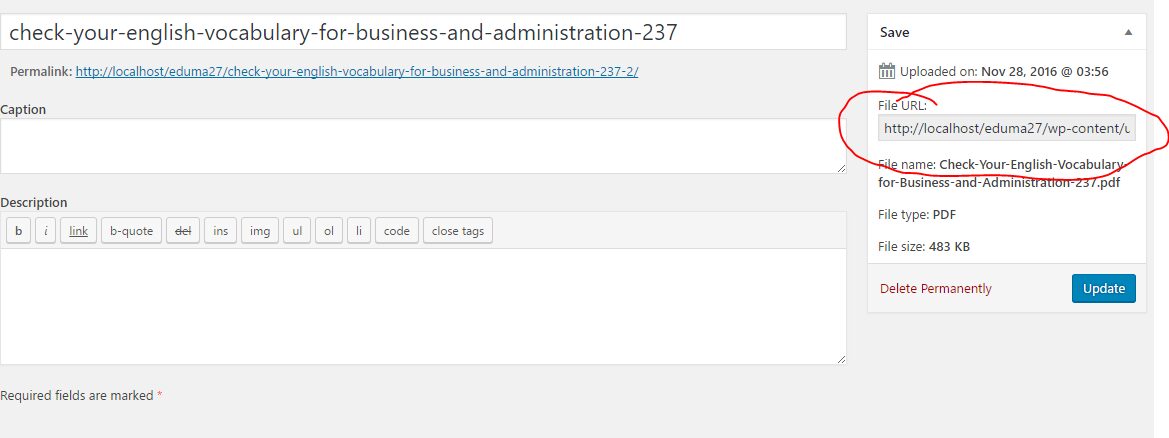Click the li list item quicktag
Screen dimensions: 1169x438
point(358,231)
